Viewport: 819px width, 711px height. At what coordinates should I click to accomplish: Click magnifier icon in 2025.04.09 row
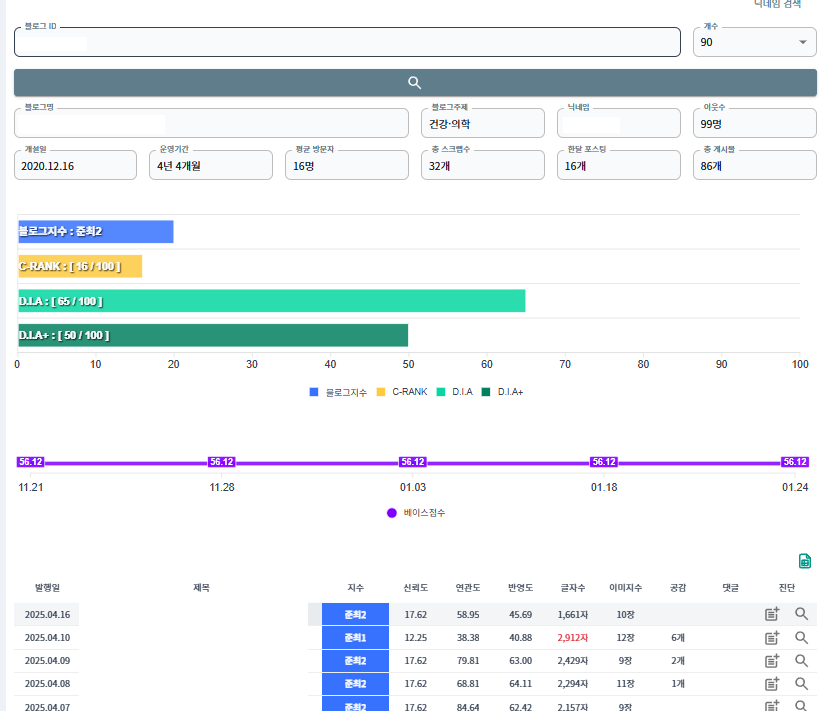pyautogui.click(x=802, y=660)
